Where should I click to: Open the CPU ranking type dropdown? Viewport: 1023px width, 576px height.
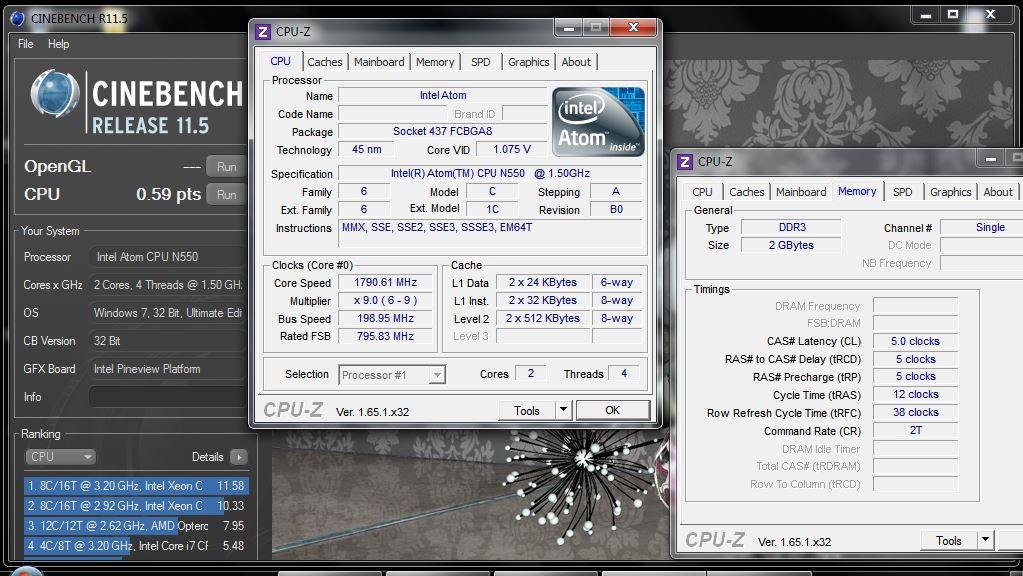coord(60,457)
